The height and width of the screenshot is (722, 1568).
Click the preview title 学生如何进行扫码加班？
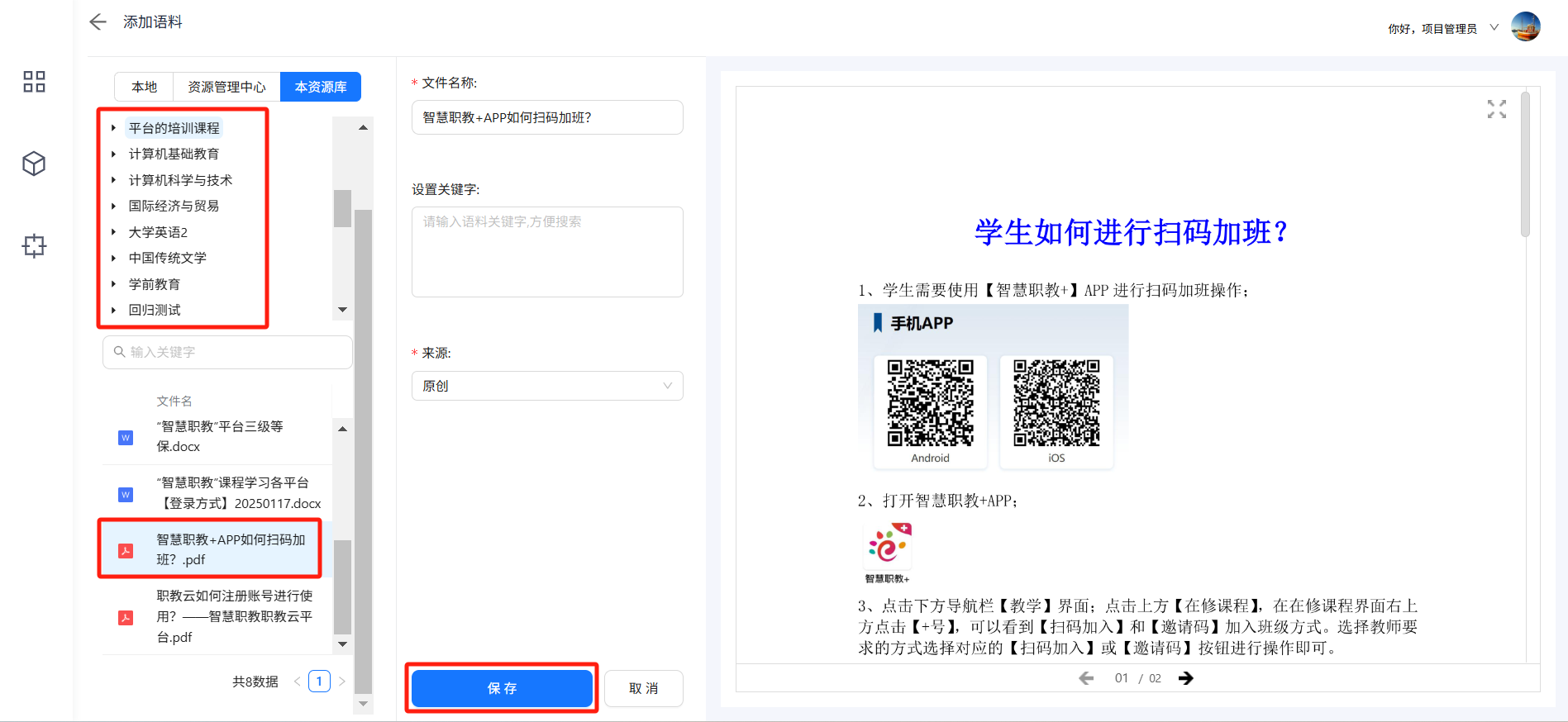1130,232
